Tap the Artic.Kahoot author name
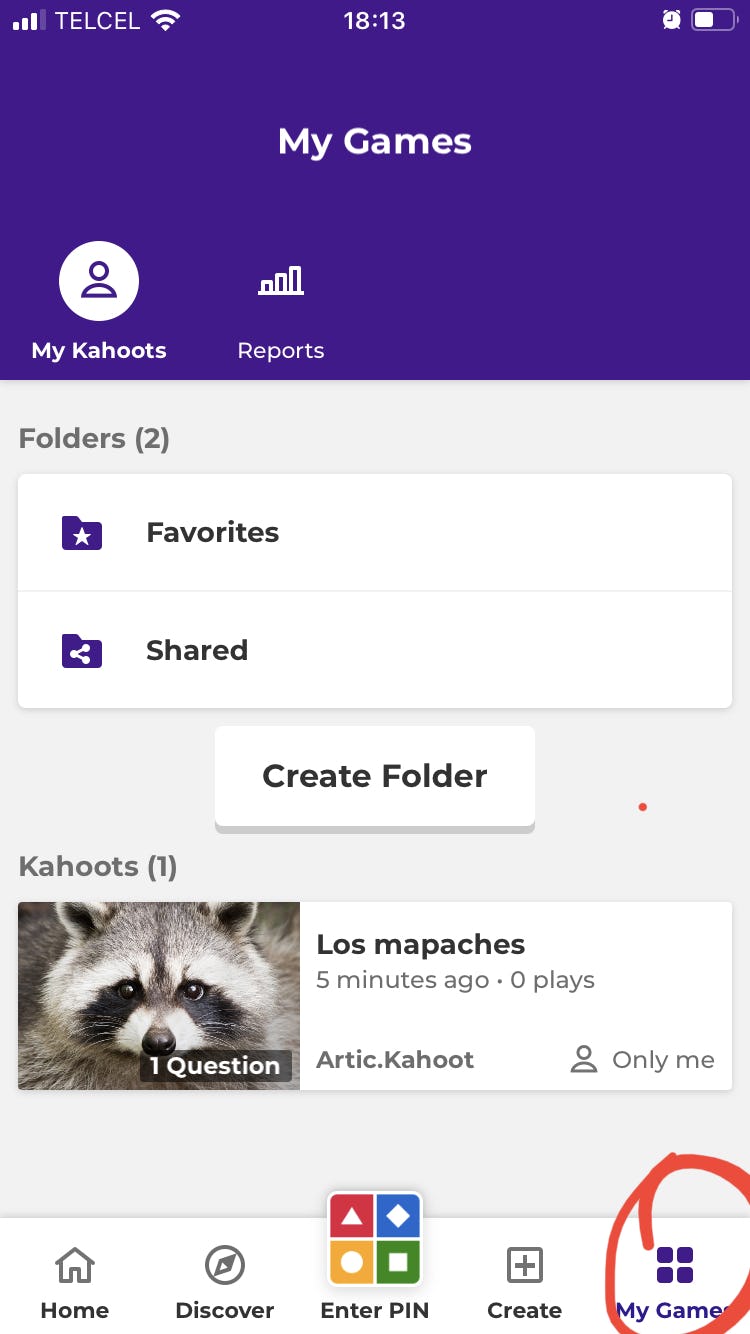750x1334 pixels. (395, 1060)
